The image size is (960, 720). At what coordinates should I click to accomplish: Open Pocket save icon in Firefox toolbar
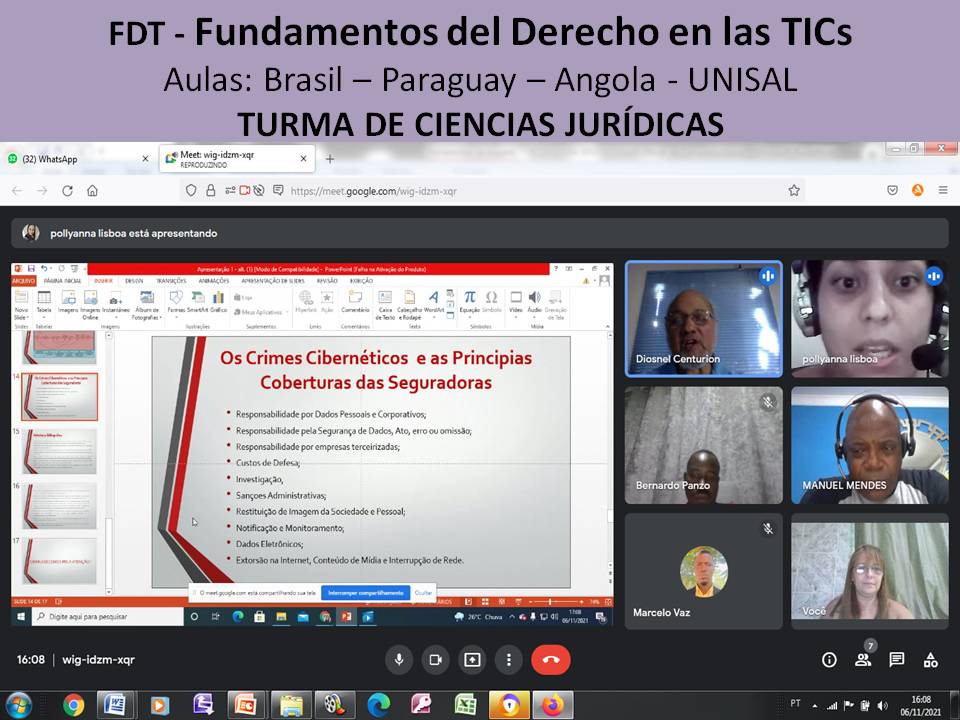[x=893, y=190]
